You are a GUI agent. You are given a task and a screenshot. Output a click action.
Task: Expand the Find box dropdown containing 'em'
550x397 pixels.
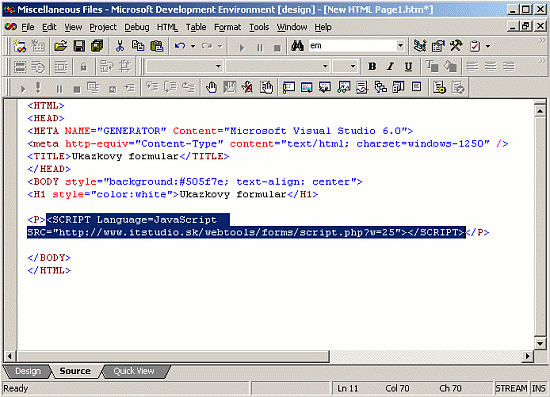[400, 46]
